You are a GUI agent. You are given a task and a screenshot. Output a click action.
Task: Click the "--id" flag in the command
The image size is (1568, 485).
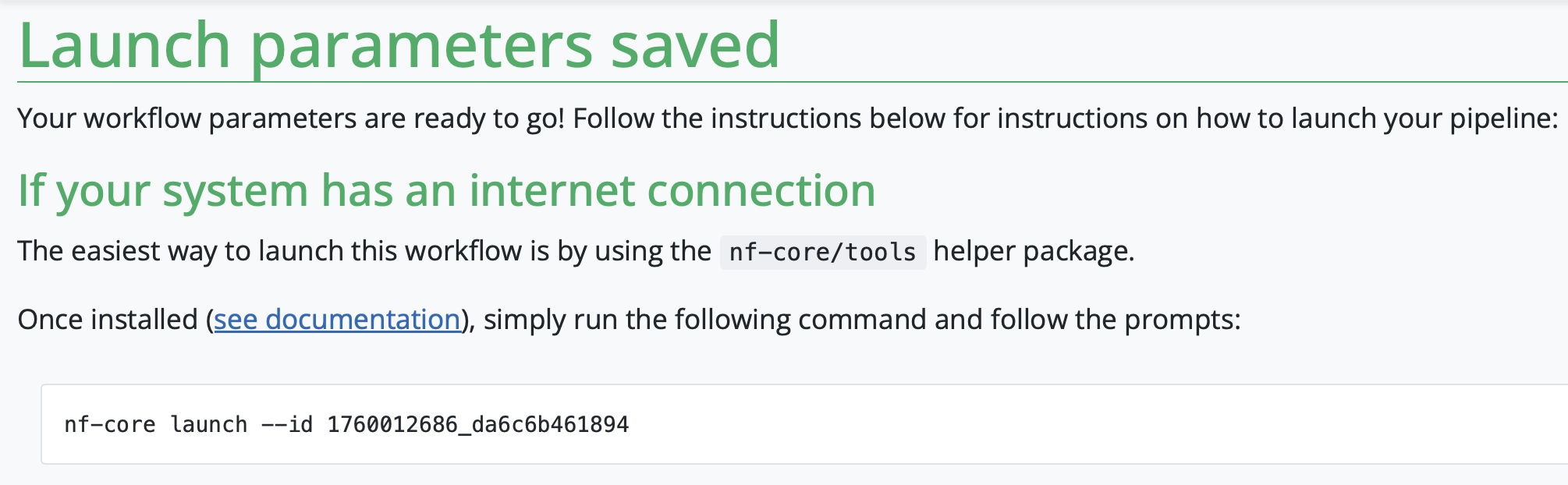tap(286, 425)
